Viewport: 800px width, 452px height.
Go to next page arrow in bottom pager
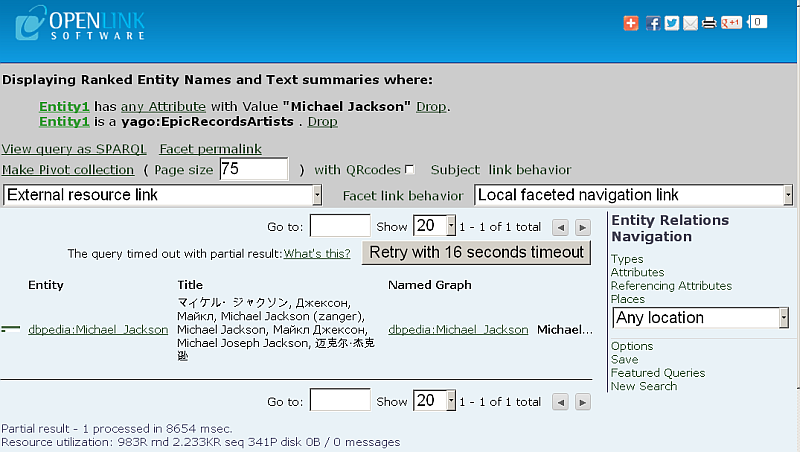[583, 402]
